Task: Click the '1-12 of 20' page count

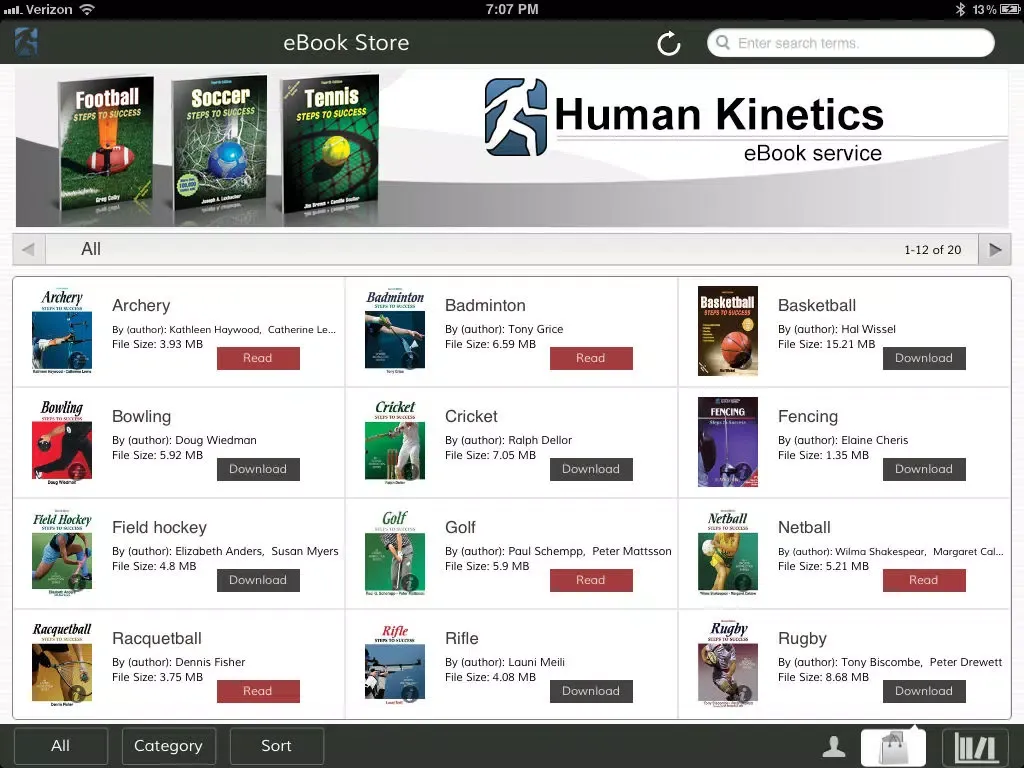Action: pyautogui.click(x=933, y=249)
